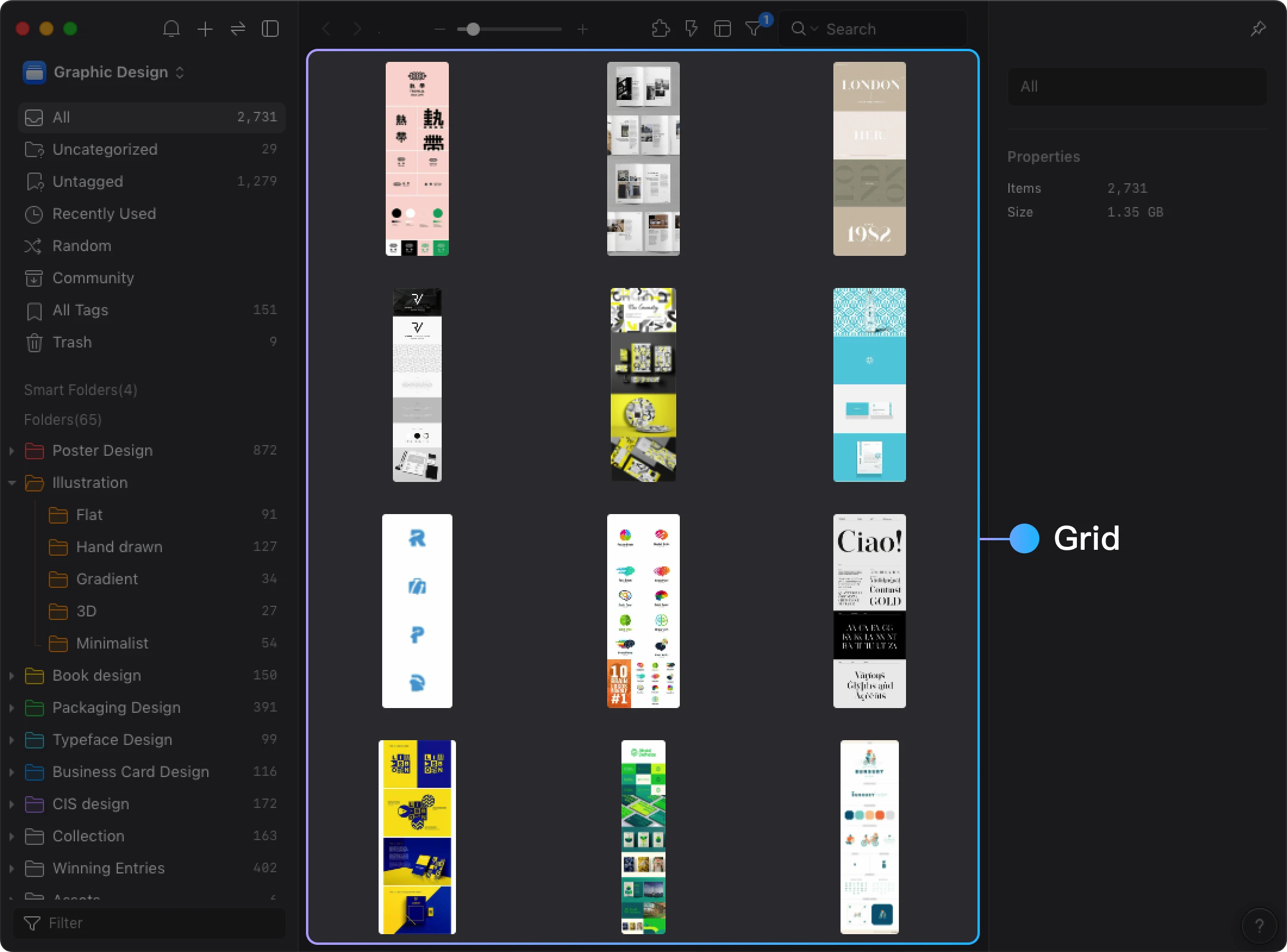The image size is (1287, 952).
Task: Select the 3D subfolder
Action: pyautogui.click(x=164, y=611)
